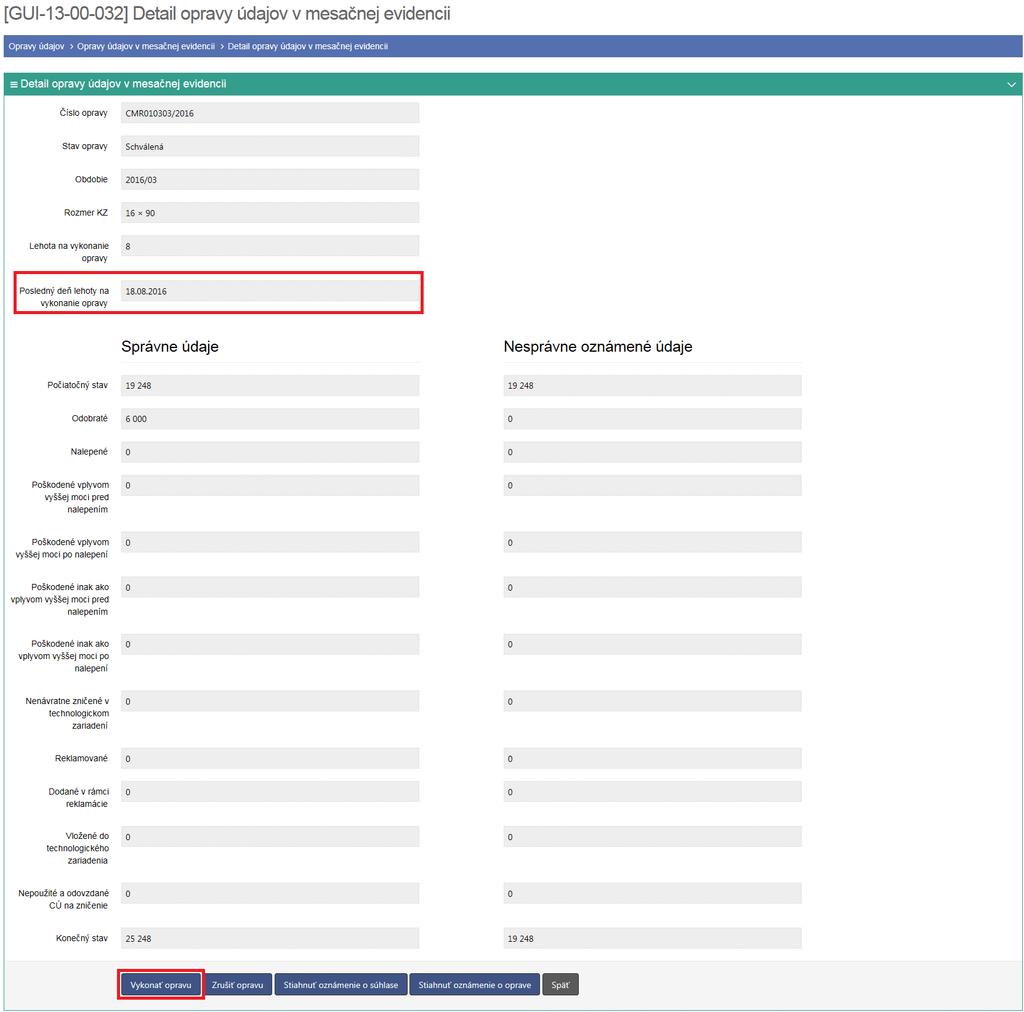Viewport: 1024px width, 1012px height.
Task: Click Správne Vložené do technologického zariadenia field
Action: coord(270,837)
